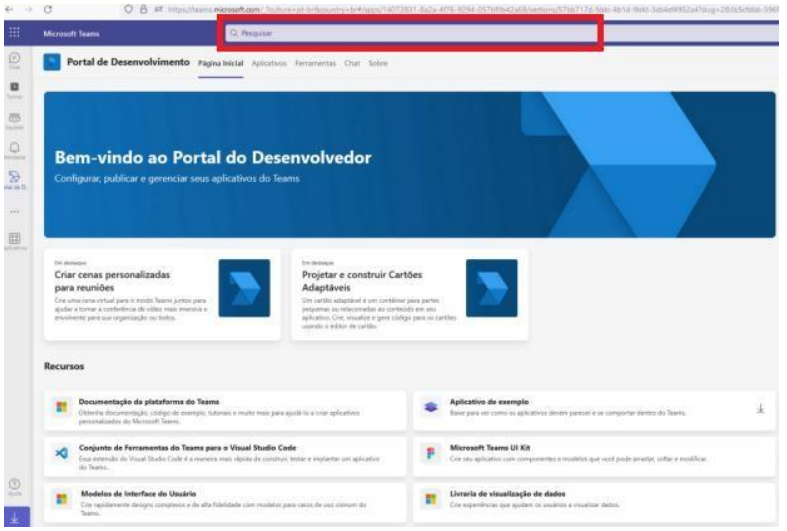This screenshot has width=787, height=531.
Task: Open the Teams icon in the left sidebar
Action: coord(14,93)
